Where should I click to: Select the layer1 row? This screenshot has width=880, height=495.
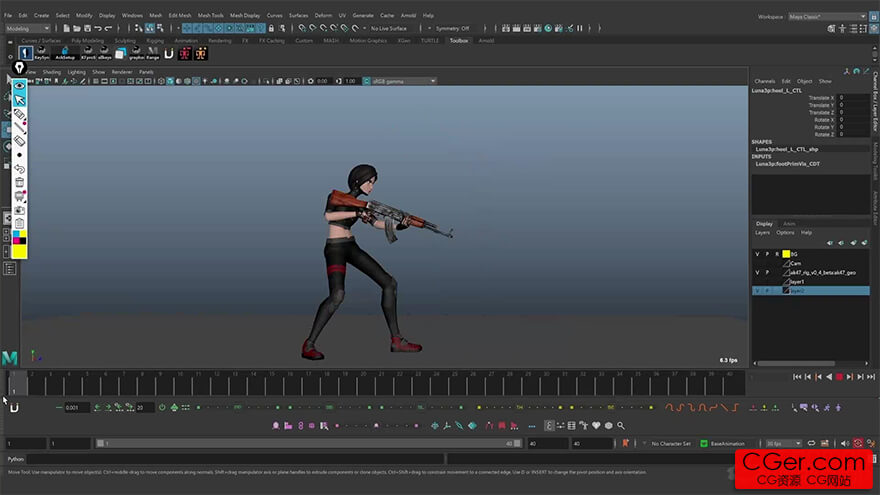[810, 281]
